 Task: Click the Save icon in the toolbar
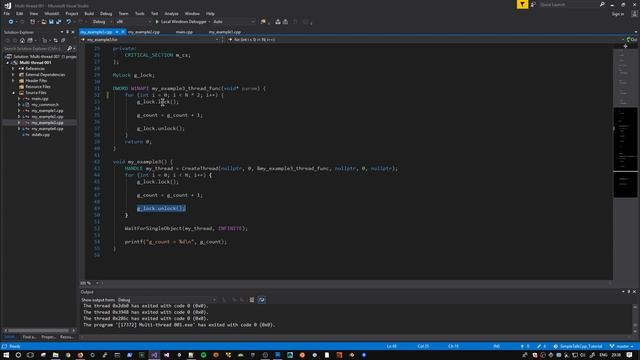pos(51,22)
